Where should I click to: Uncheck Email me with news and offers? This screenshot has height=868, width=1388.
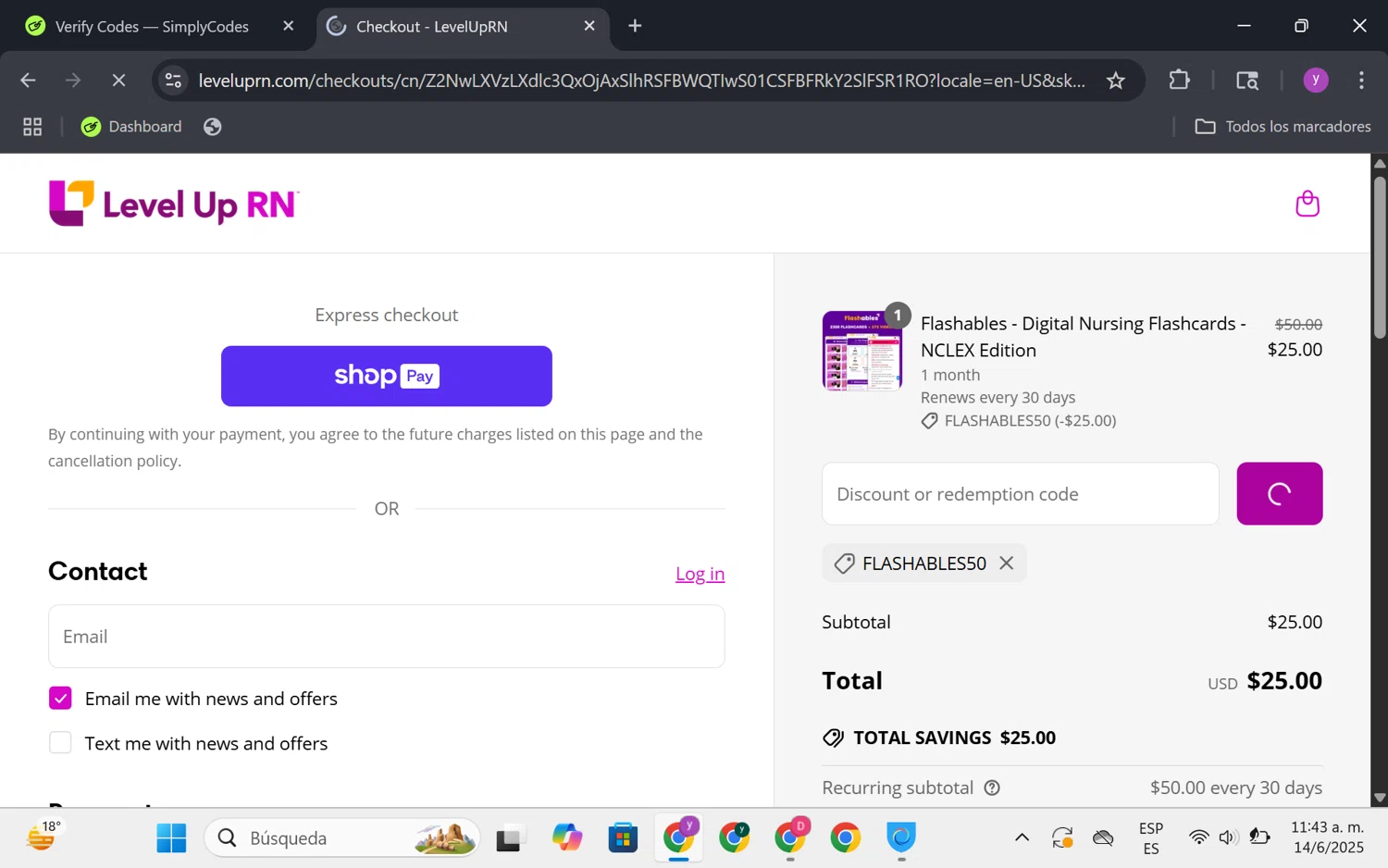(x=60, y=699)
